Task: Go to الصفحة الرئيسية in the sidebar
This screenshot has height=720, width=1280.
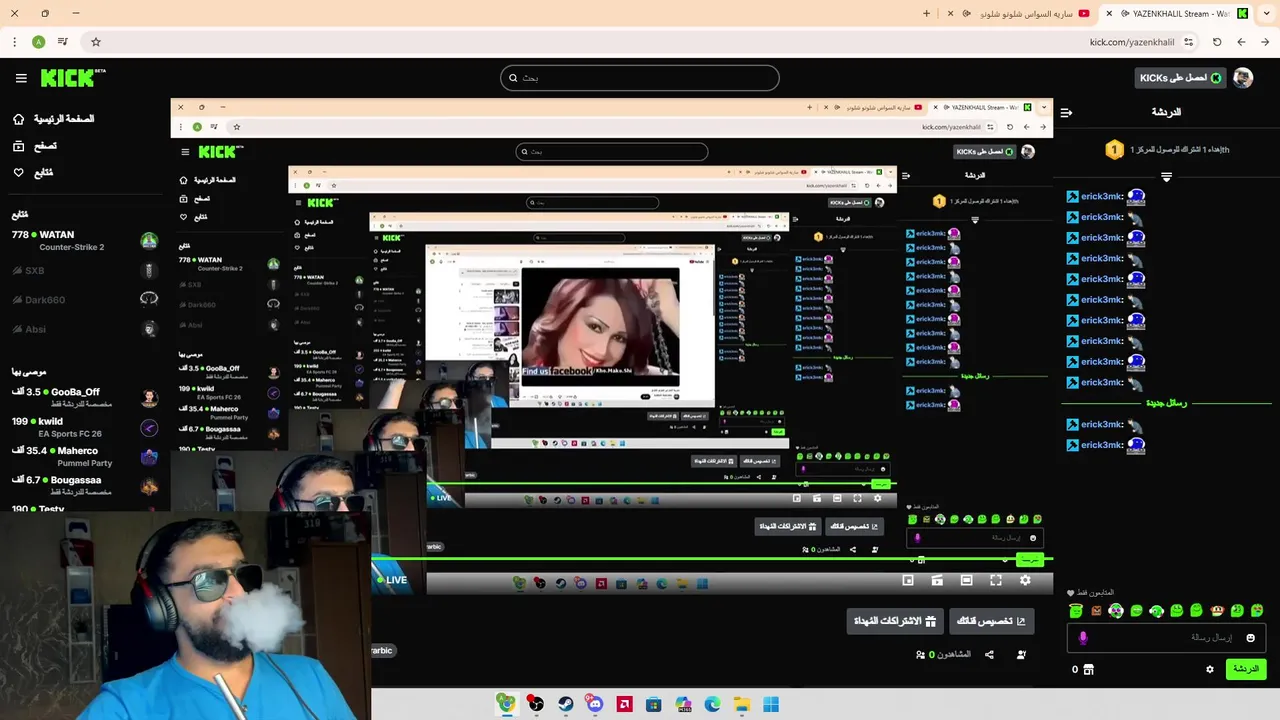Action: click(x=55, y=119)
